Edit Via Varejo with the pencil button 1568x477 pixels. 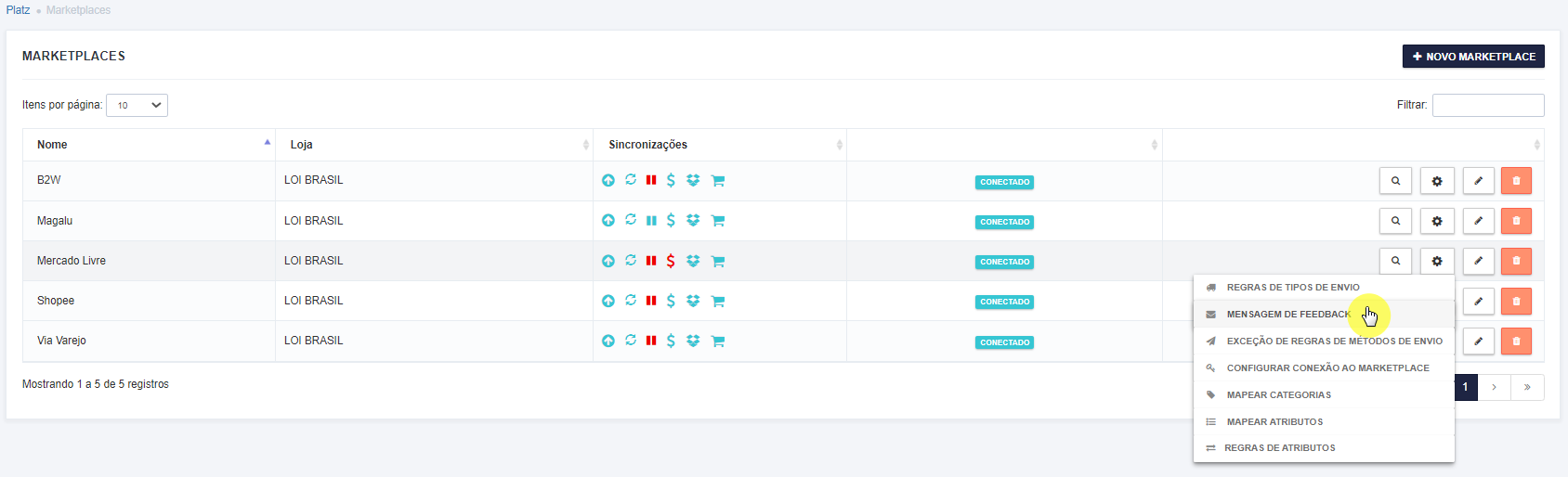(x=1478, y=341)
